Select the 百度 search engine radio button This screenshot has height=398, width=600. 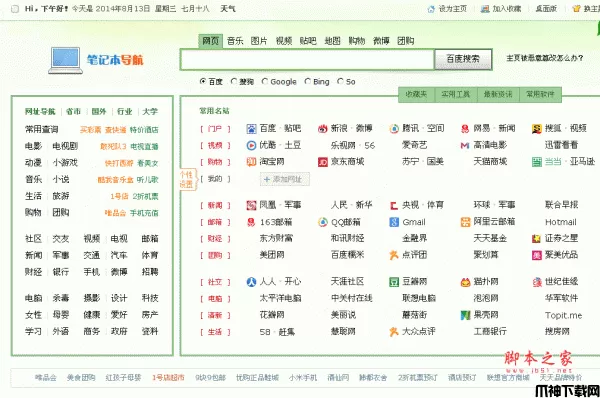[x=203, y=81]
